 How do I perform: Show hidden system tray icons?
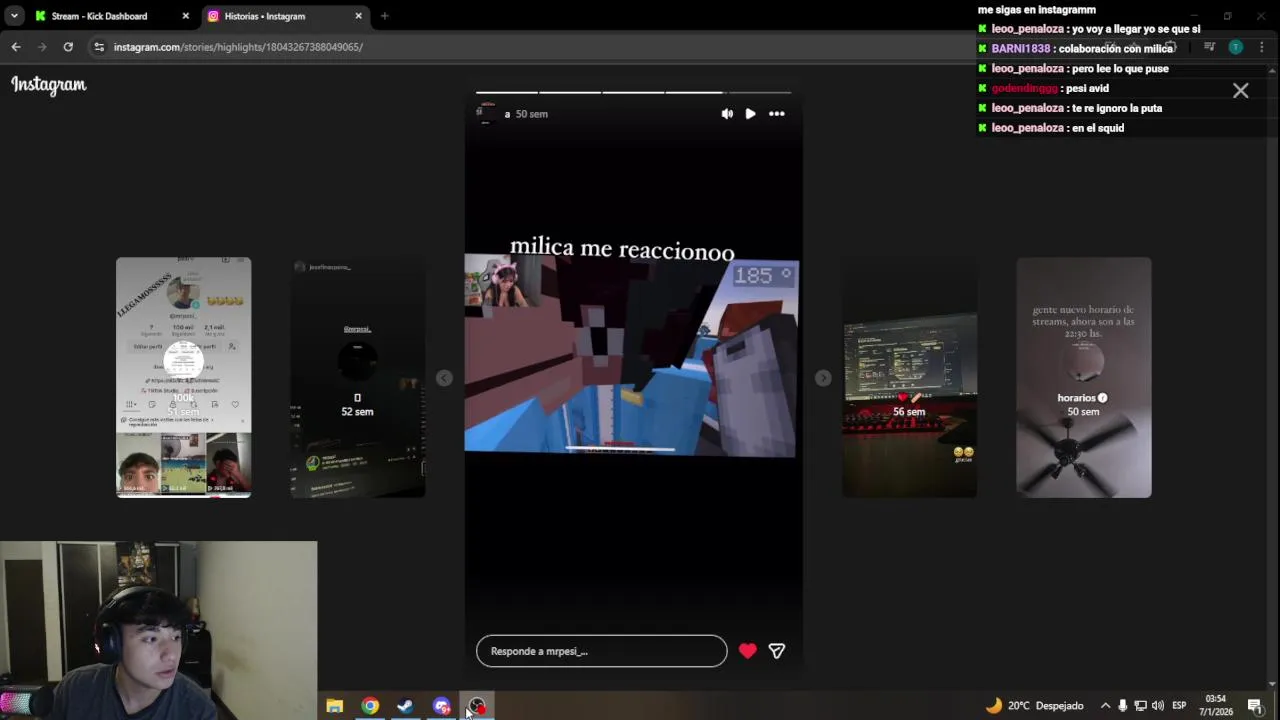point(1105,706)
